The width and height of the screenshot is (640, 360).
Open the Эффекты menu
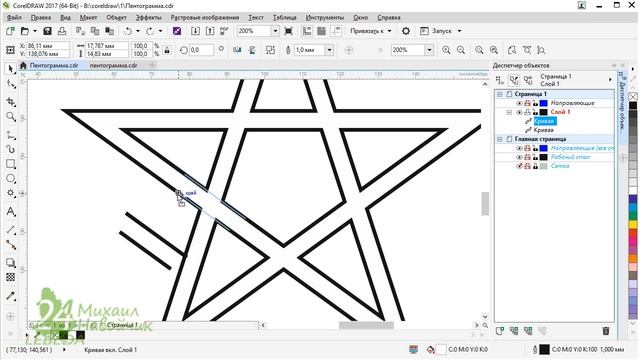pos(149,18)
